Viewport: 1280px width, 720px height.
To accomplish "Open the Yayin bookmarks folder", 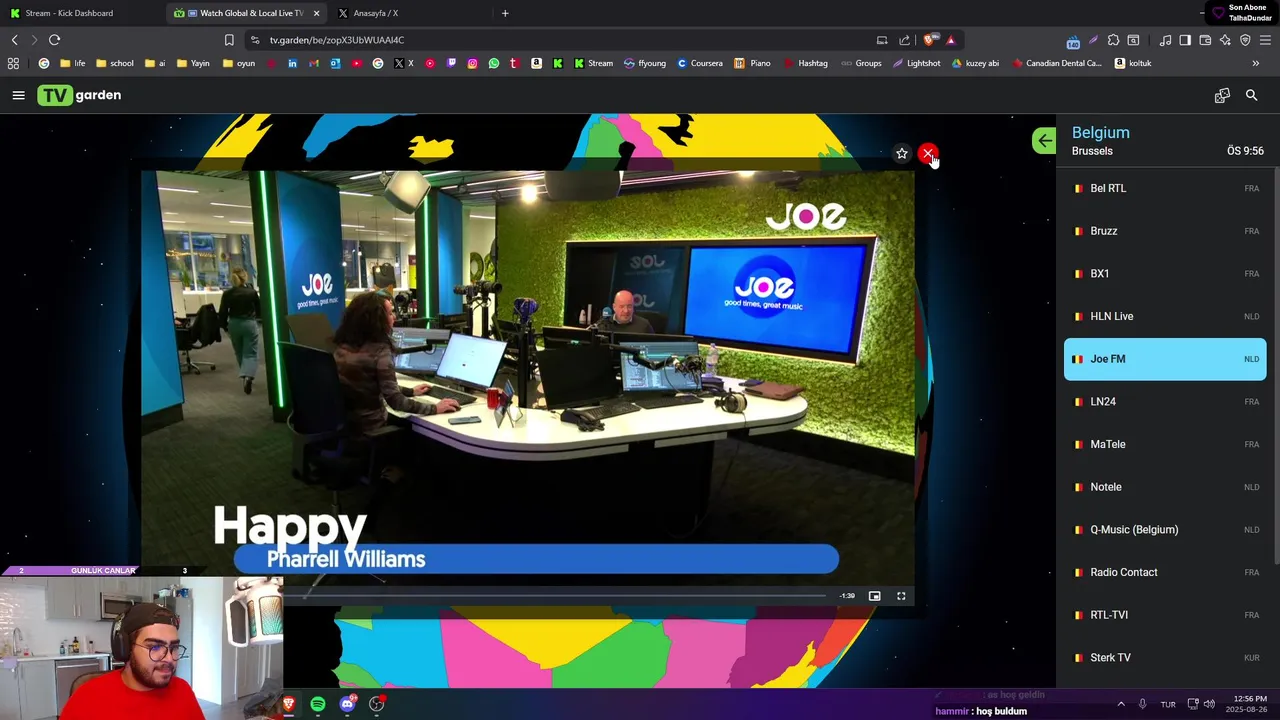I will pyautogui.click(x=193, y=63).
